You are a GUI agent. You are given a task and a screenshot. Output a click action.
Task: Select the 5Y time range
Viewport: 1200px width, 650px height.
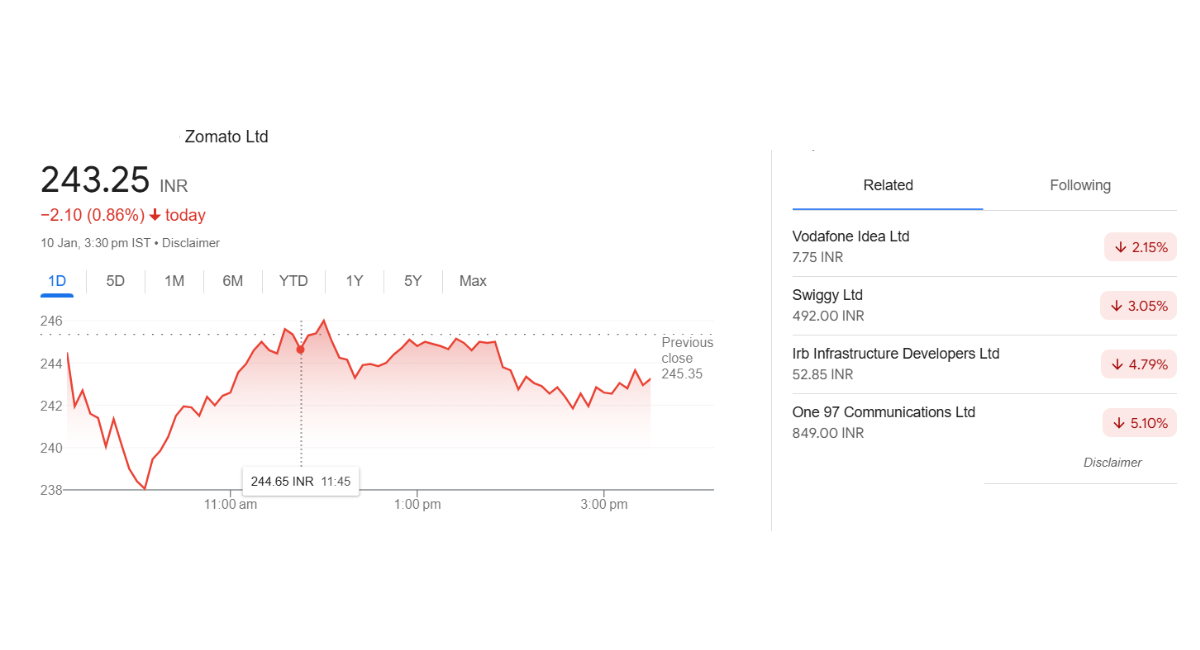(x=413, y=281)
